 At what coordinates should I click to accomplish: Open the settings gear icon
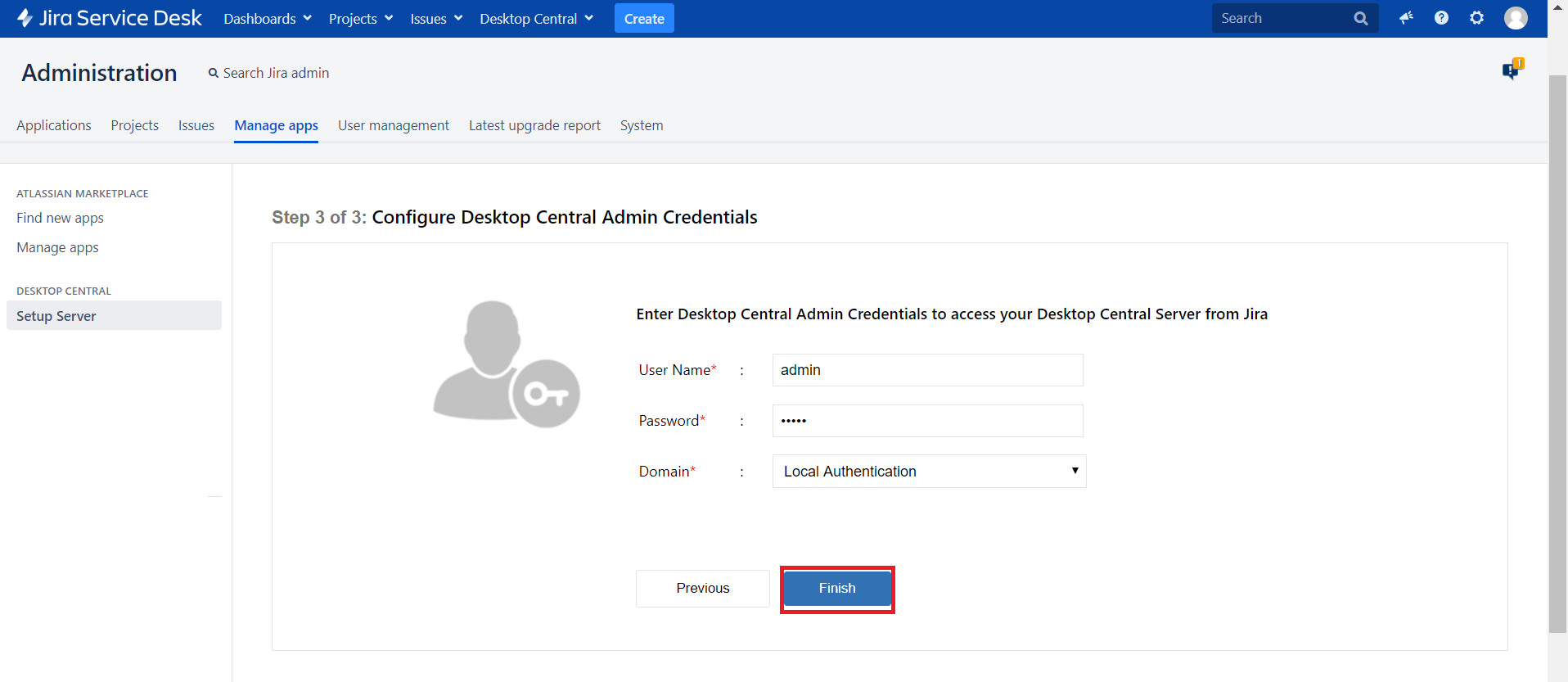tap(1476, 18)
